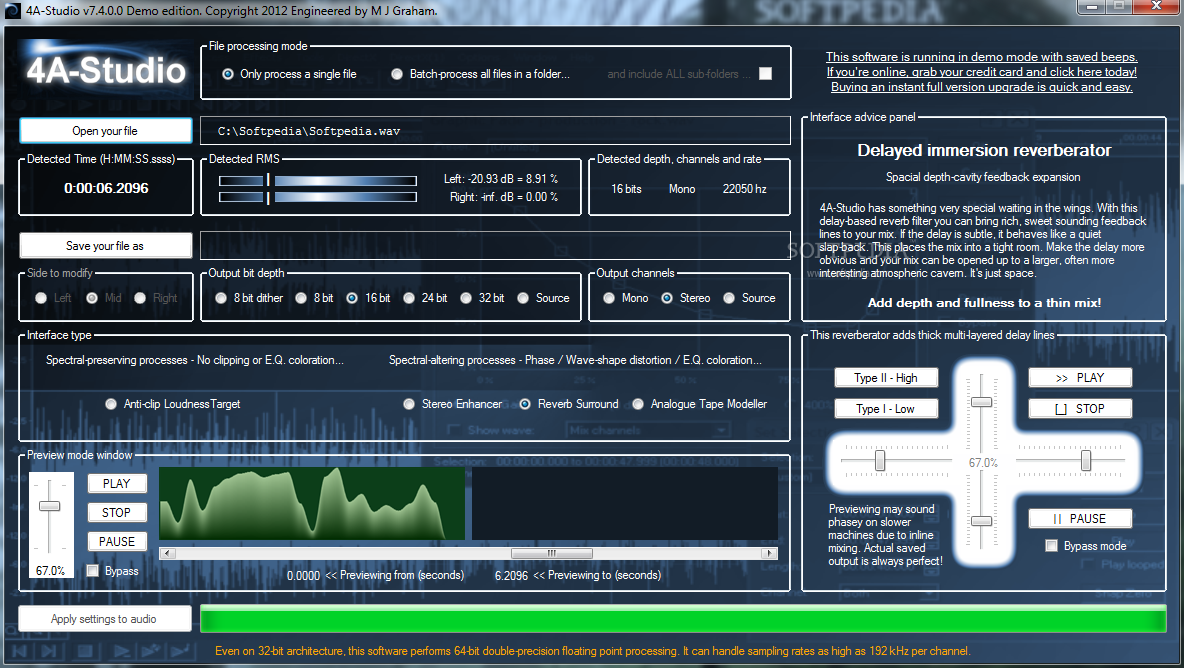Click the 67.0% reverberator center value
Screen dimensions: 1184x668
(x=982, y=463)
